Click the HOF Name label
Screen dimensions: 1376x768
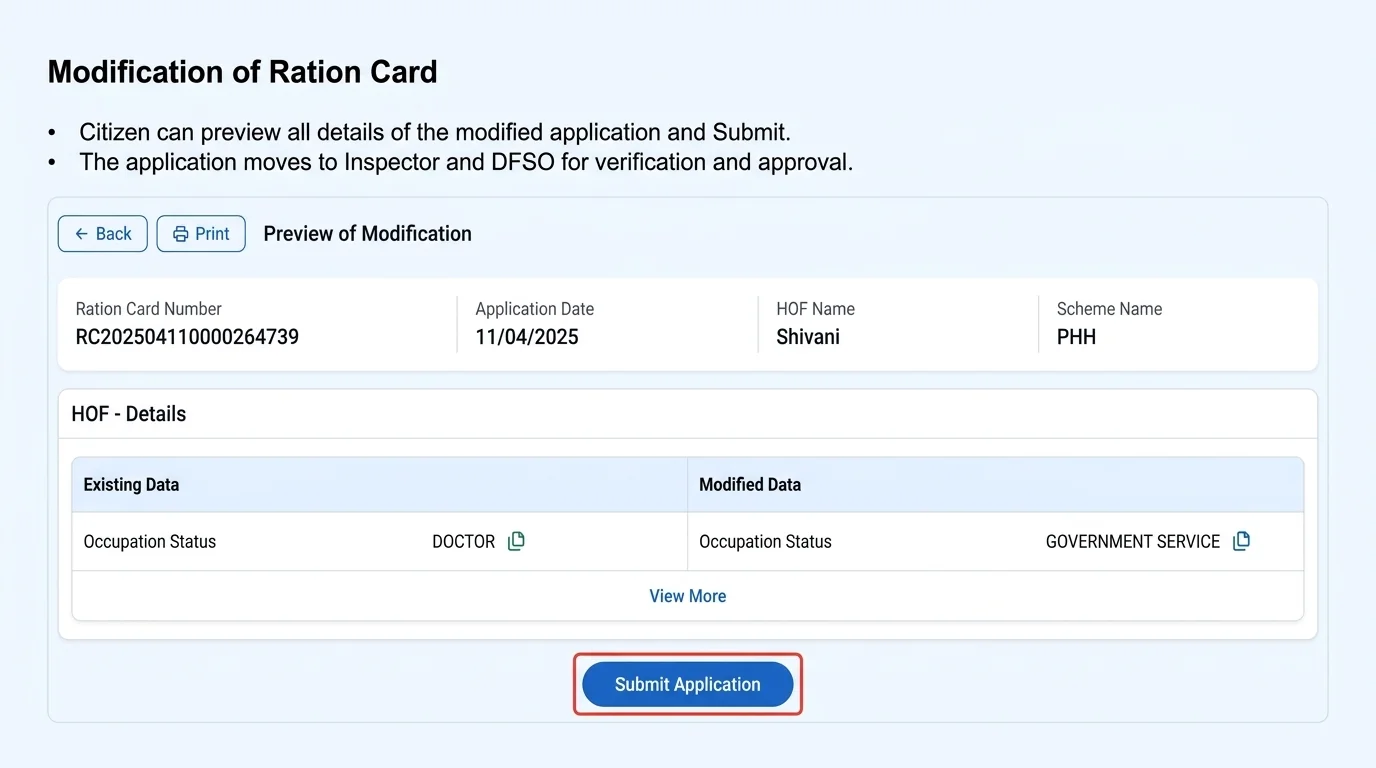[816, 309]
